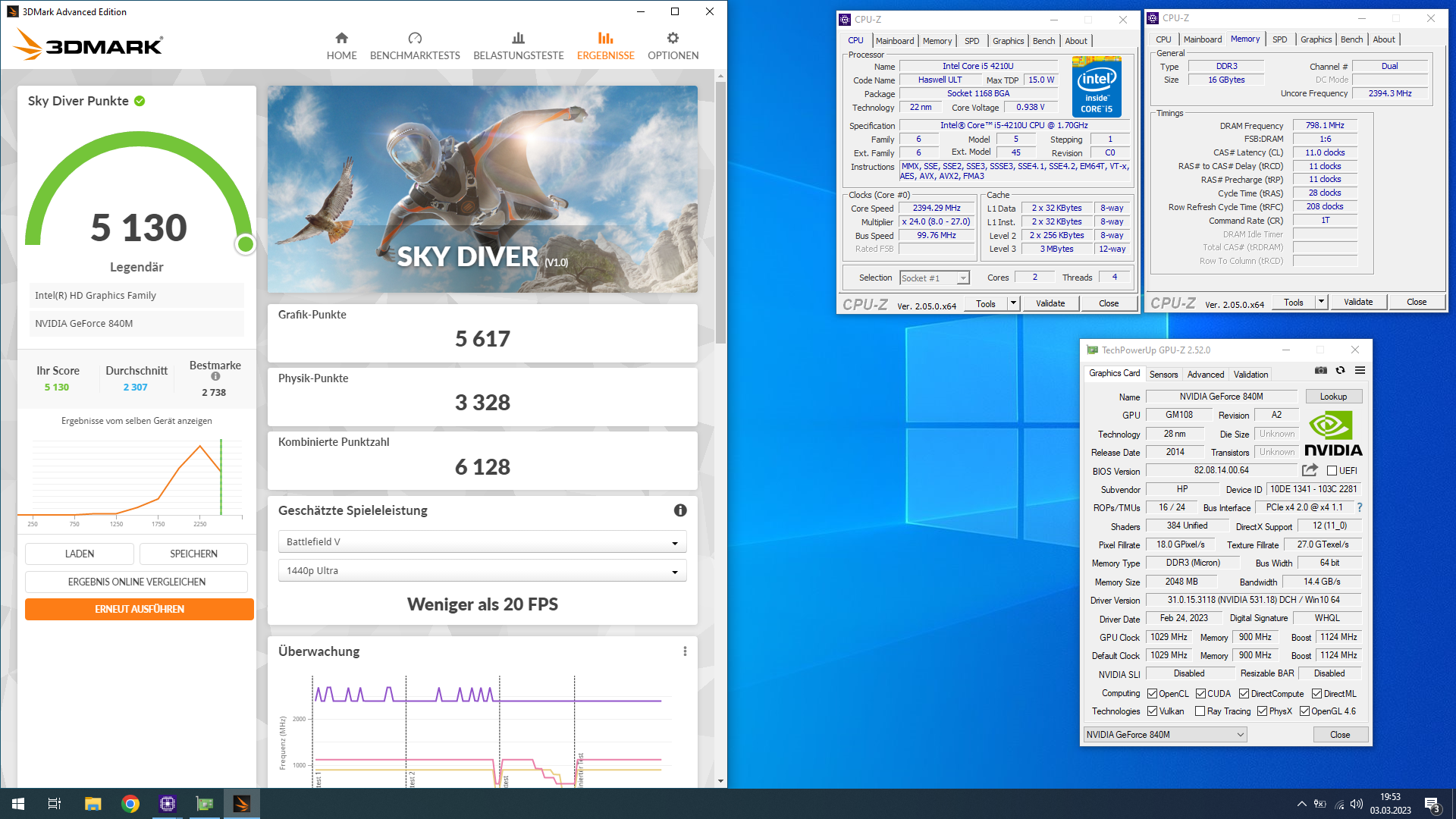Click the LADEN button
Screen dimensions: 1456x819
coord(80,554)
